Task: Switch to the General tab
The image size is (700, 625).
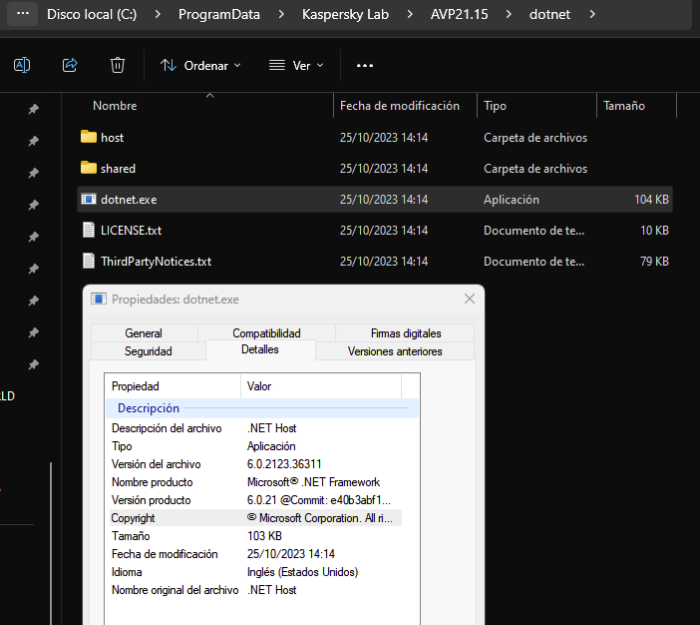Action: pyautogui.click(x=144, y=333)
